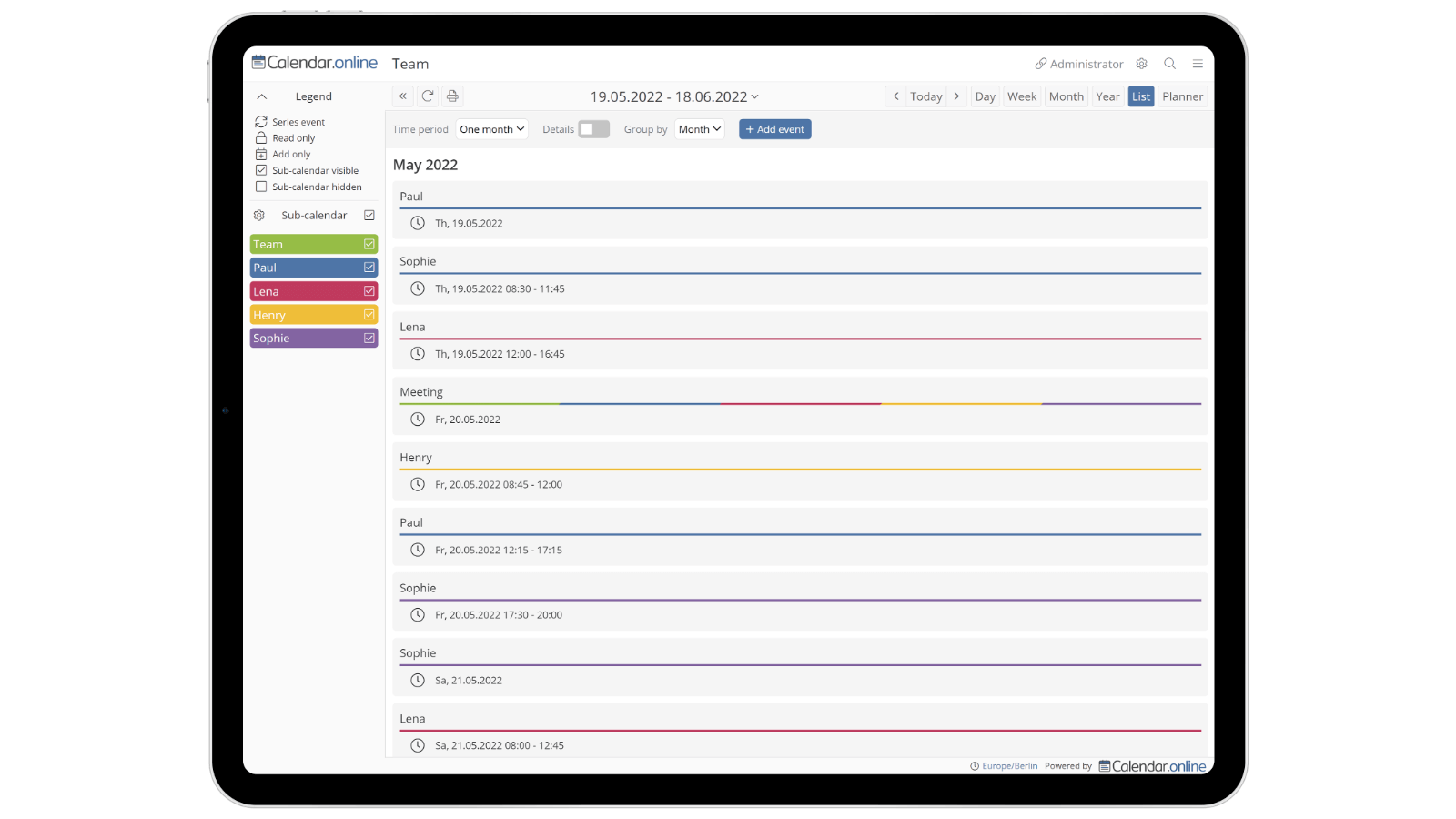This screenshot has height=819, width=1456.
Task: Uncheck the Sophie sub-calendar
Action: pos(369,339)
